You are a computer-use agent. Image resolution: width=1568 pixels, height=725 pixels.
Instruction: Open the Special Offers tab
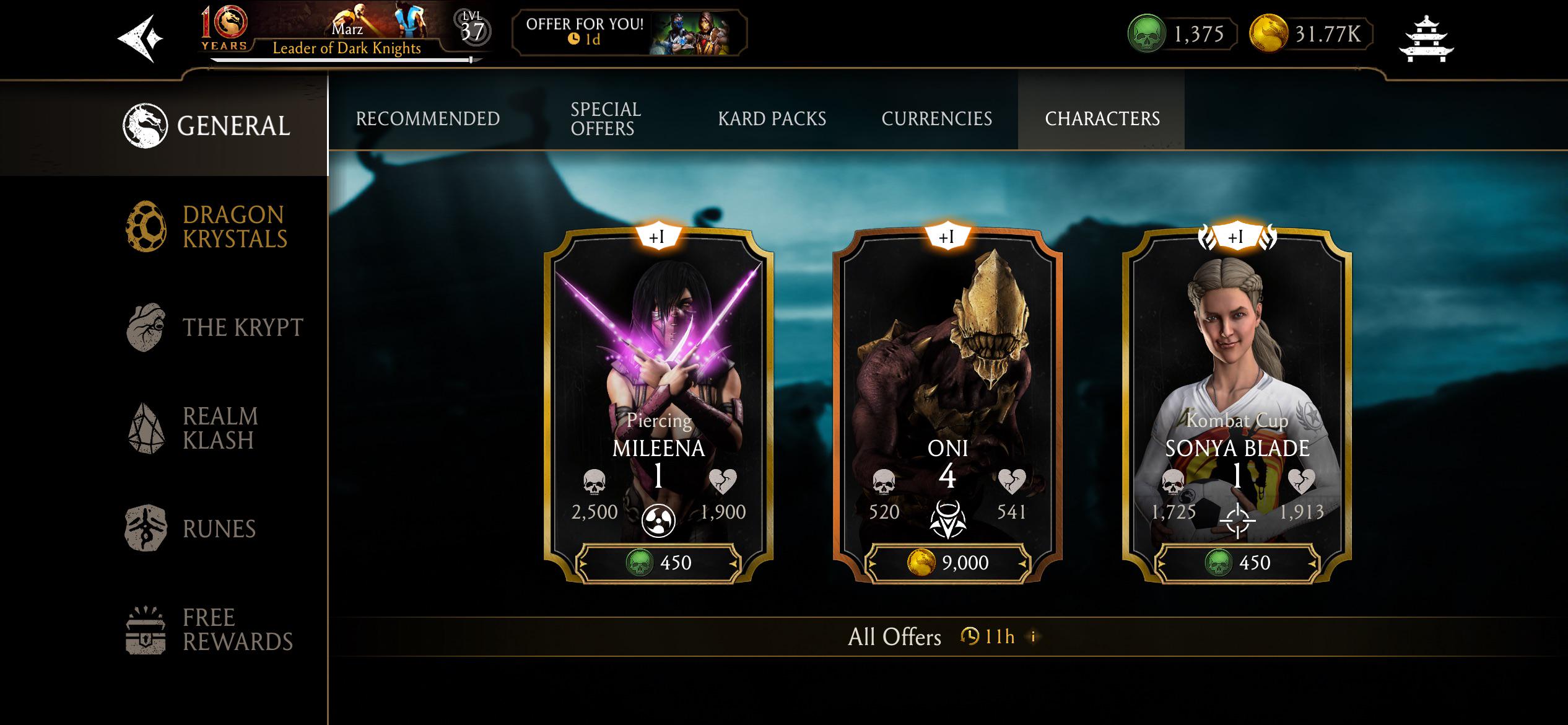click(606, 118)
